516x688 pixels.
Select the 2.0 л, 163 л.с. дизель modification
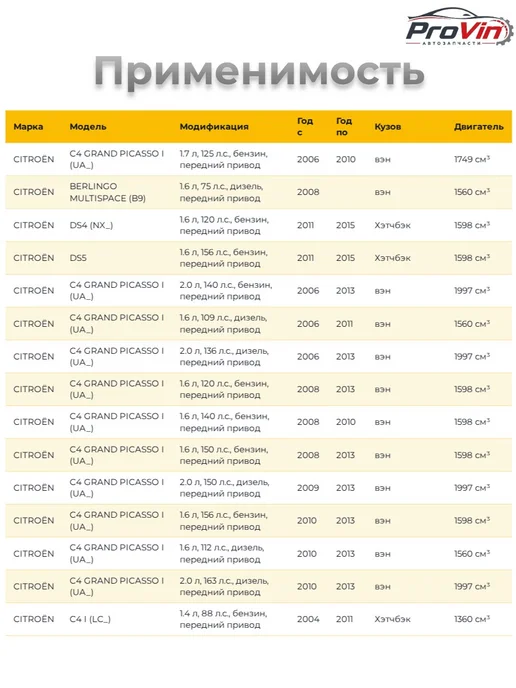[224, 586]
